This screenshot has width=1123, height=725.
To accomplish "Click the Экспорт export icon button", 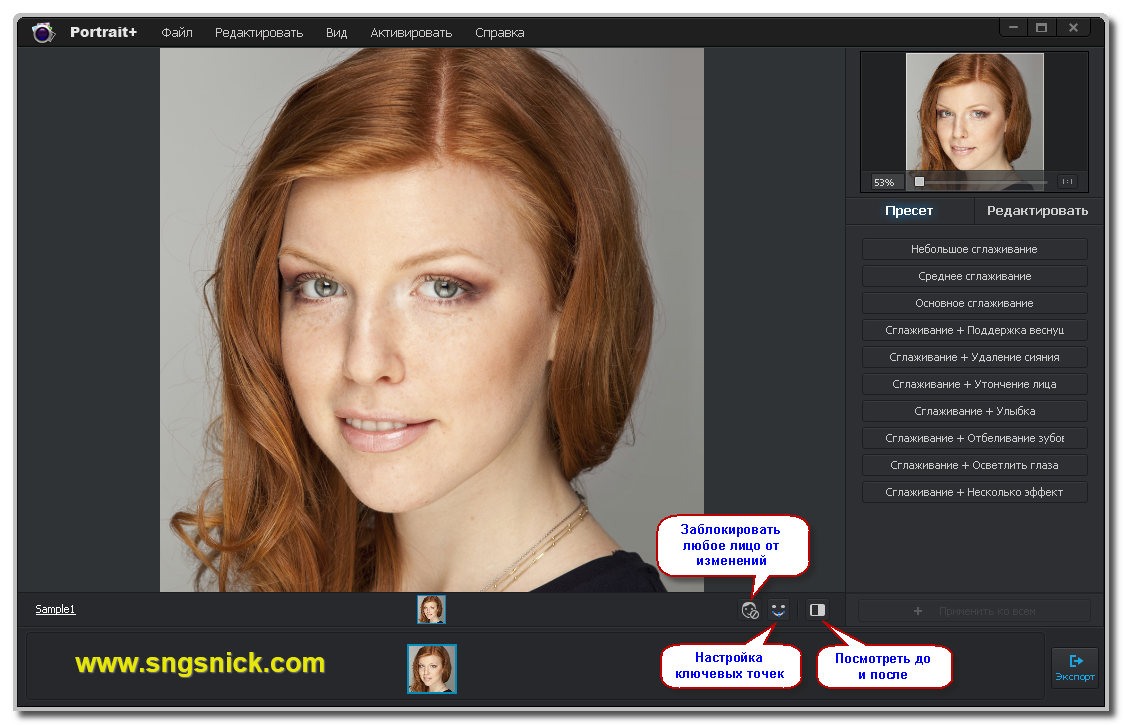I will 1074,668.
